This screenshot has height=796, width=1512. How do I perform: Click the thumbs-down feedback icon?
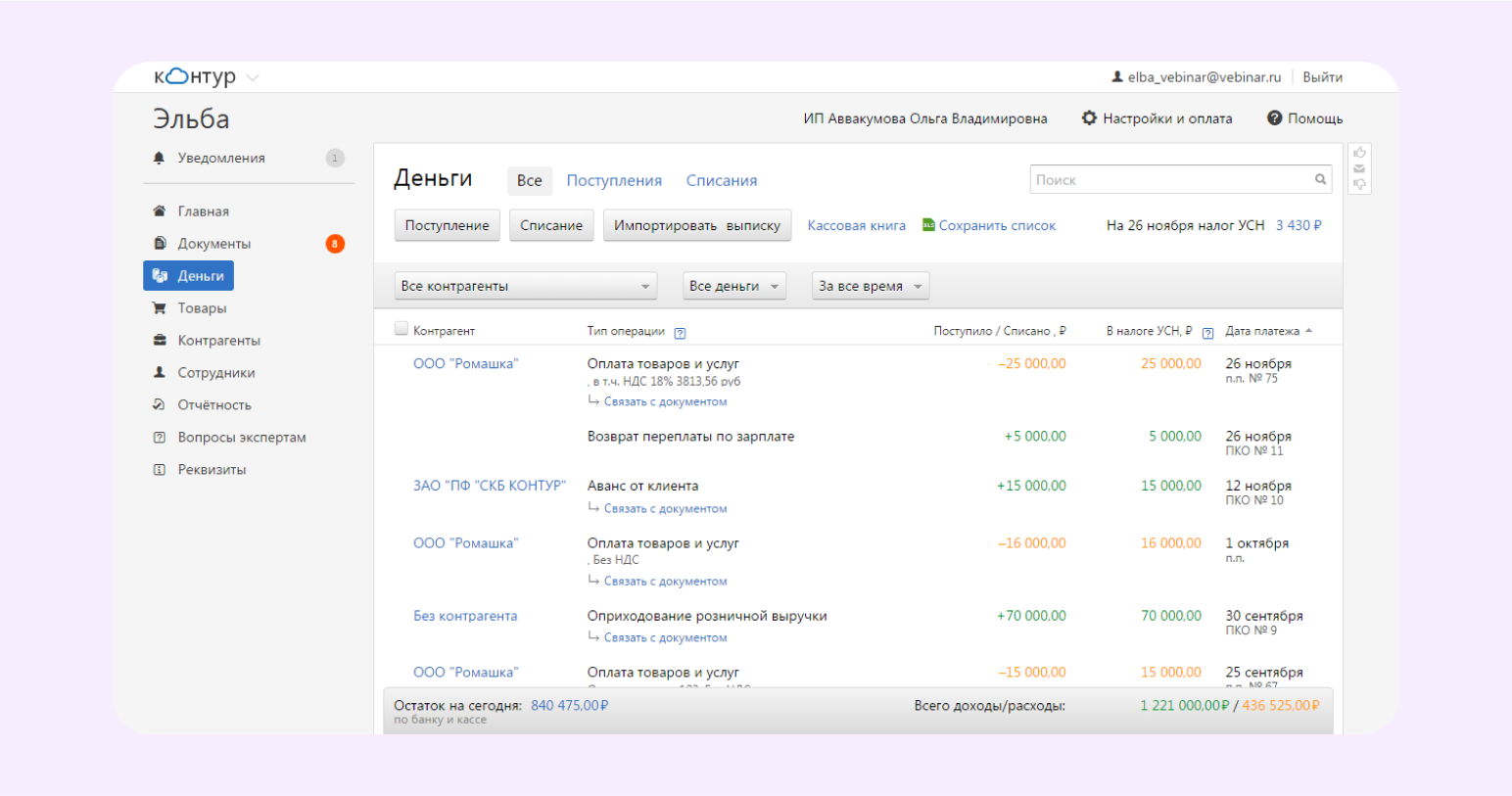pos(1359,184)
